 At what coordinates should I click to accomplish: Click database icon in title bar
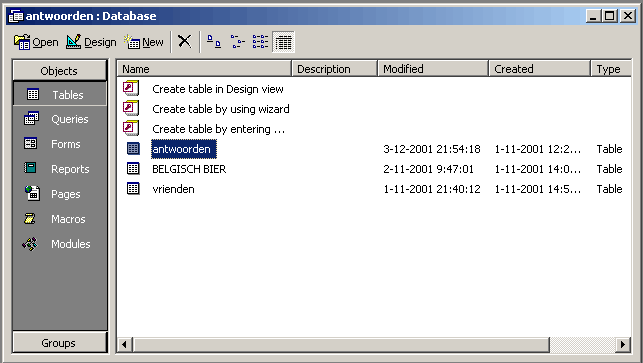[16, 16]
